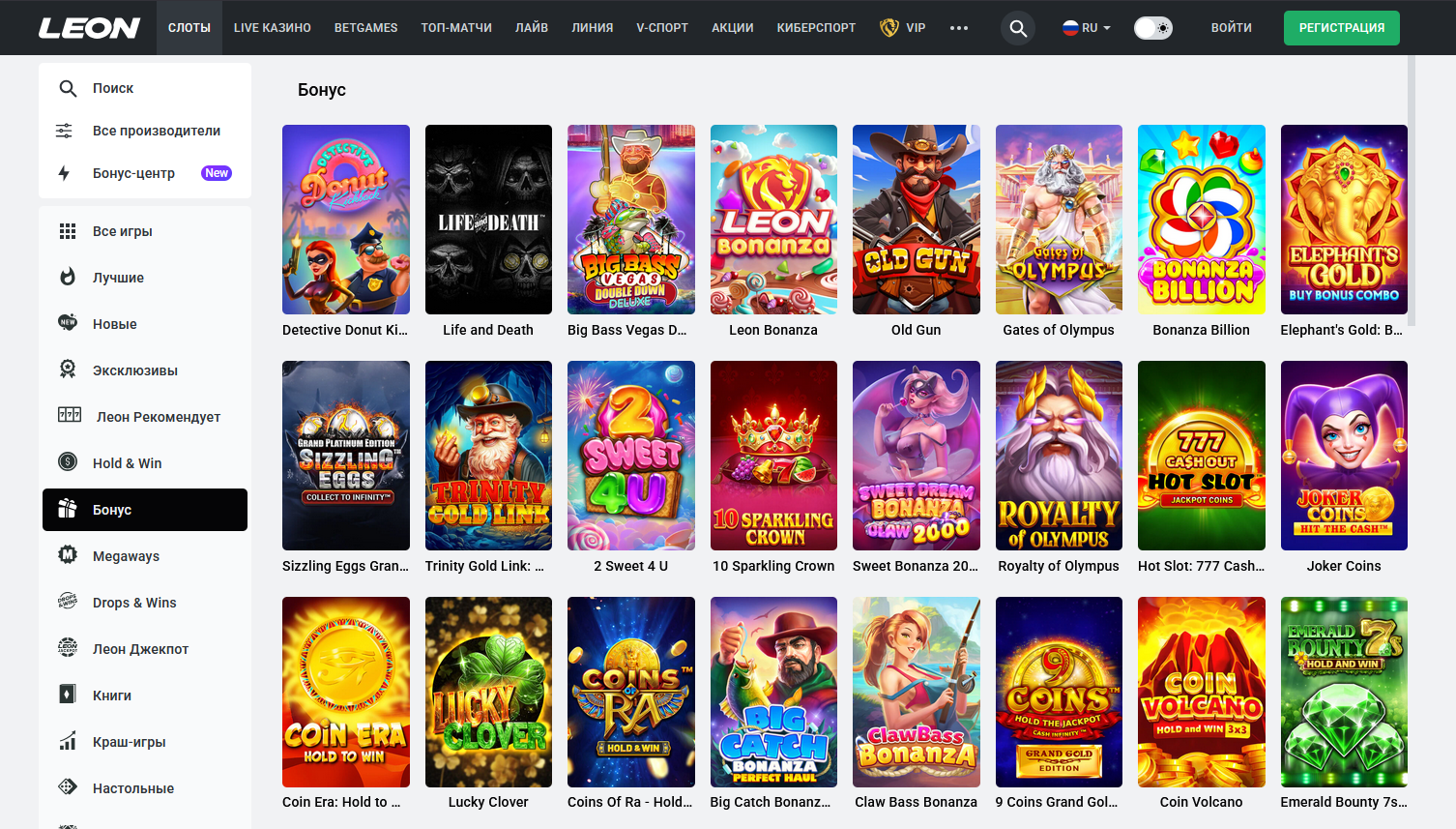Open Sizzling Eggs game thumbnail
This screenshot has height=829, width=1456.
tap(346, 456)
